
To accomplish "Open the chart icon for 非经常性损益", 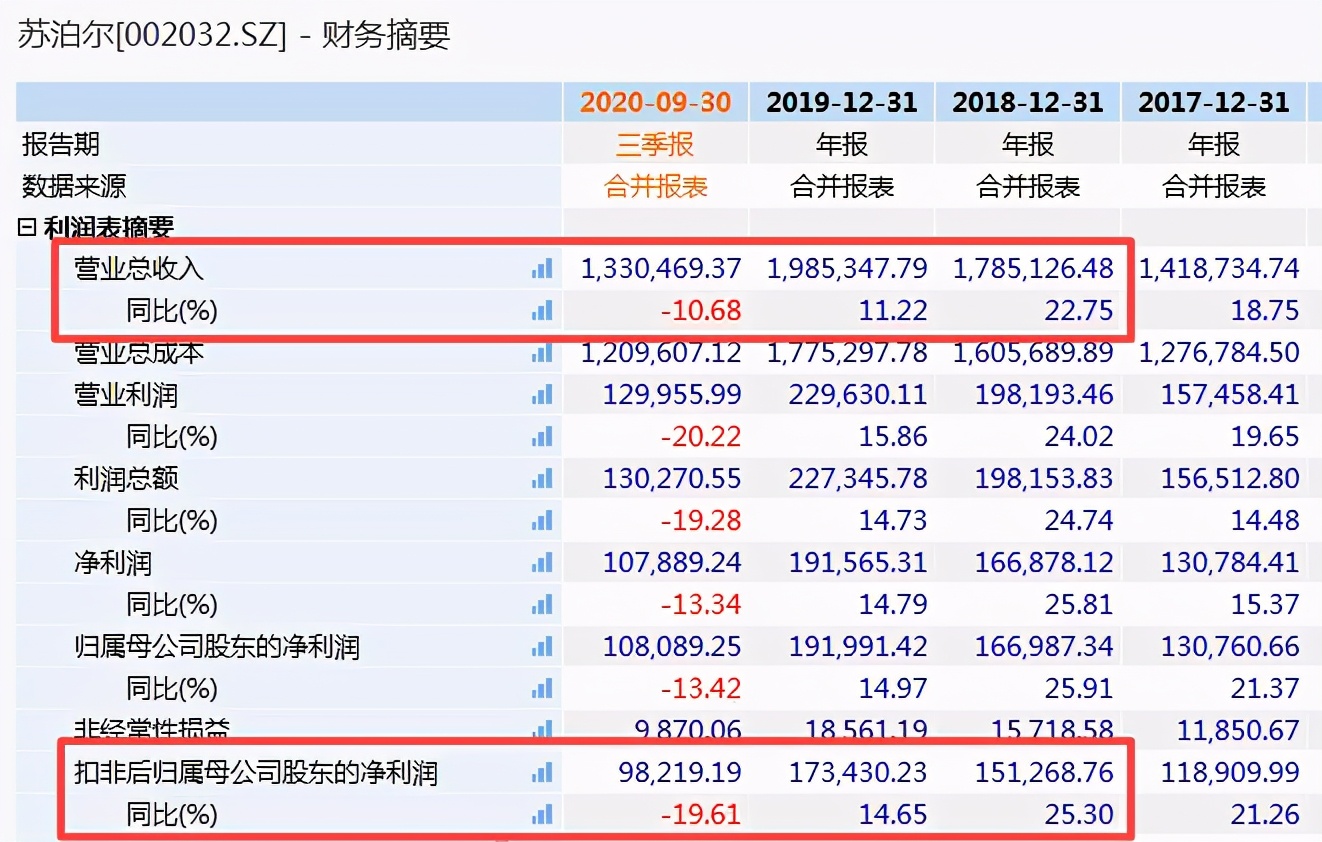I will [x=542, y=730].
